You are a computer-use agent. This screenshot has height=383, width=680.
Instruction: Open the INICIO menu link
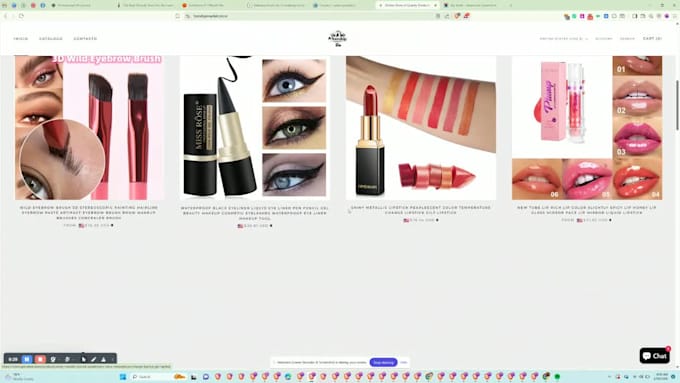coord(20,39)
